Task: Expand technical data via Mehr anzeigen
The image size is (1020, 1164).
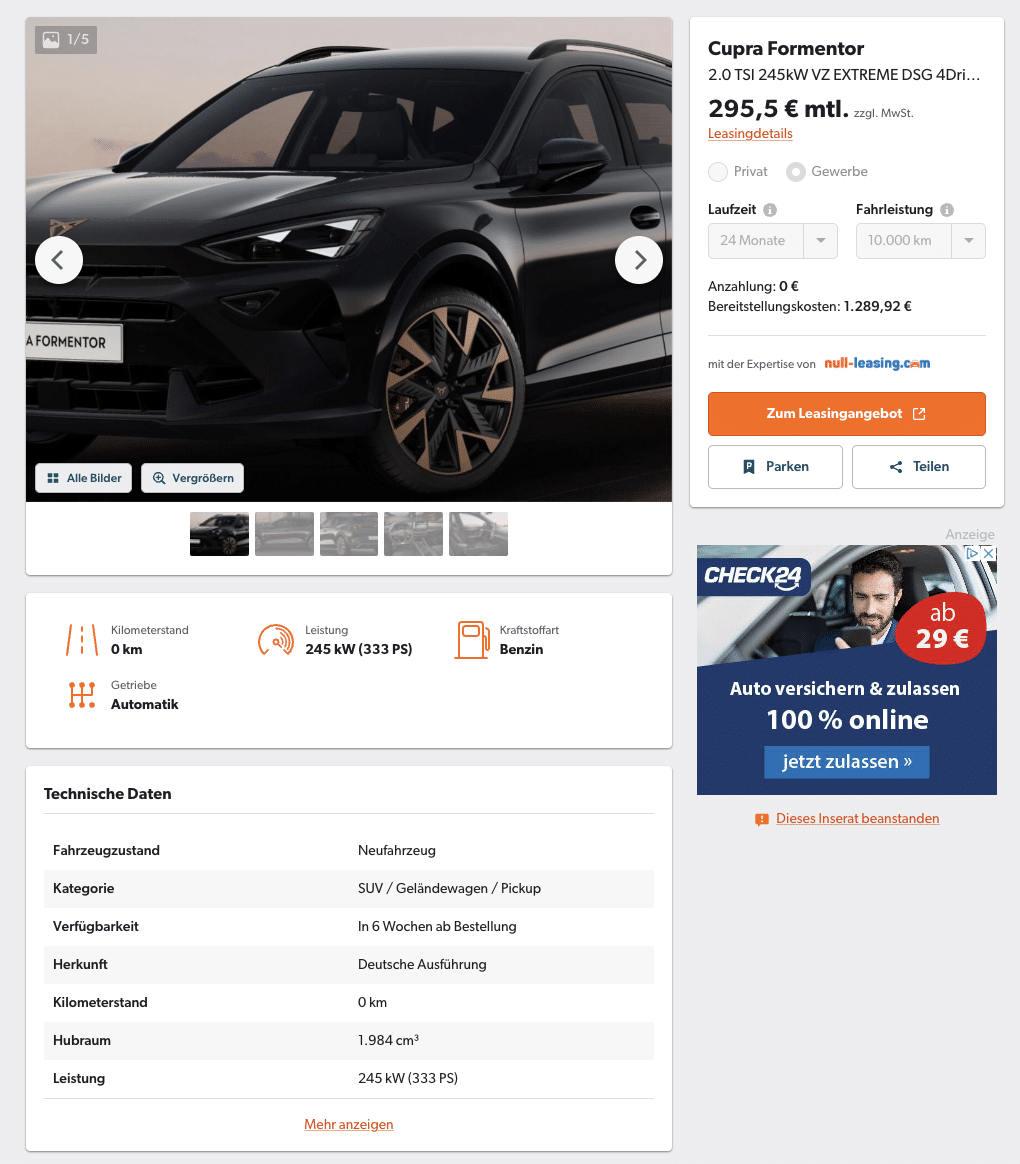Action: (x=349, y=1124)
